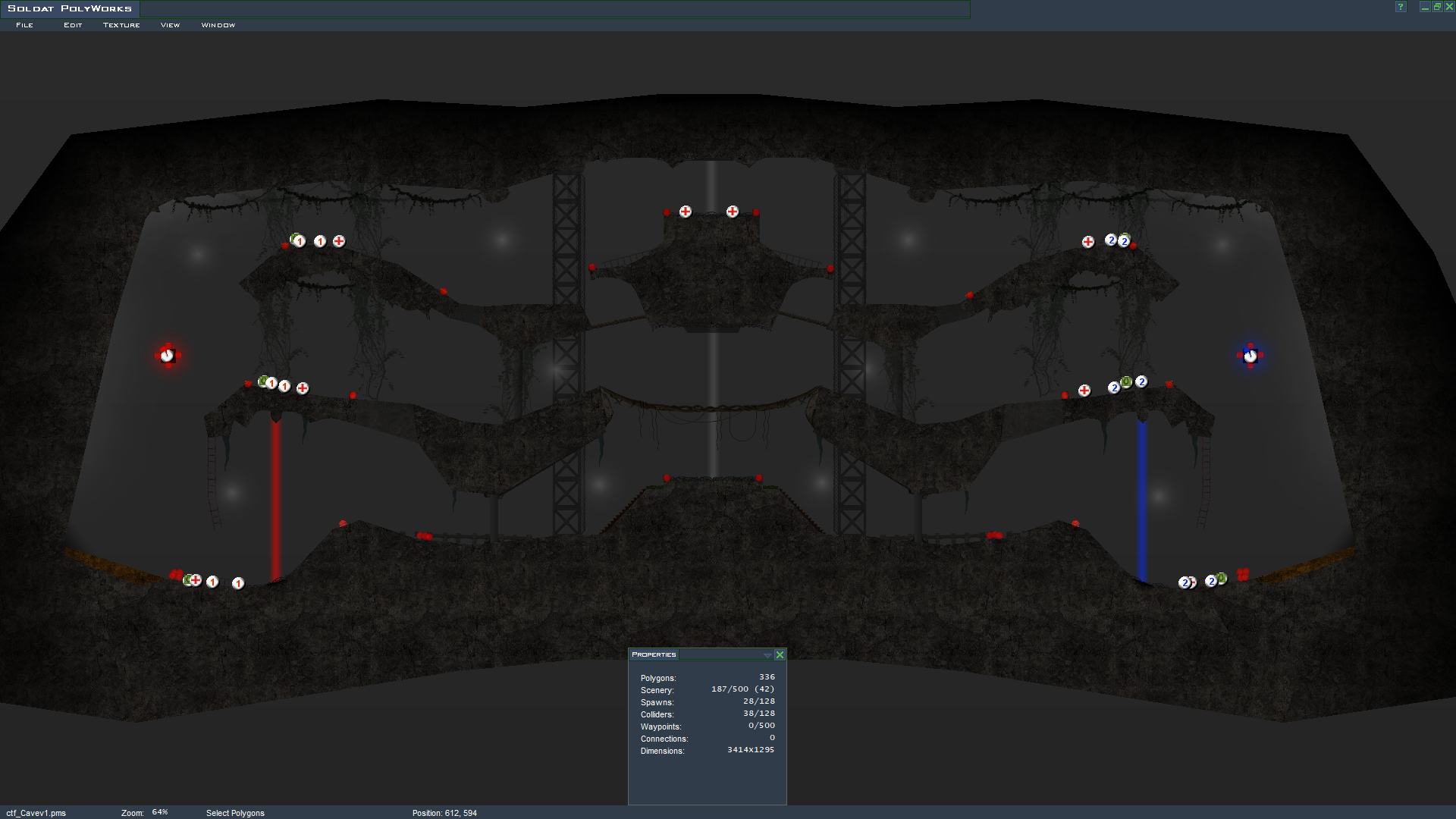Screen dimensions: 1456x819
Task: Click the zoom percentage in the status bar
Action: click(160, 812)
